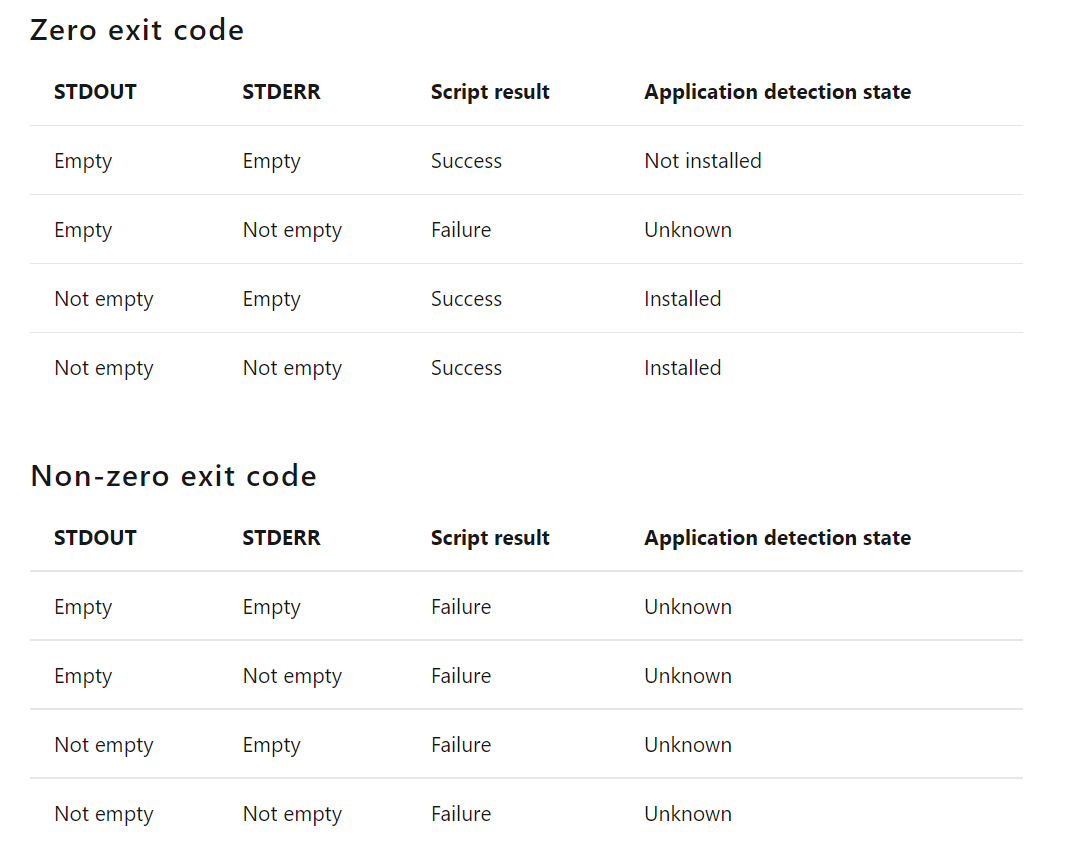Viewport: 1068px width, 855px height.
Task: Click Installed cell in third row of first table
Action: pyautogui.click(x=682, y=299)
